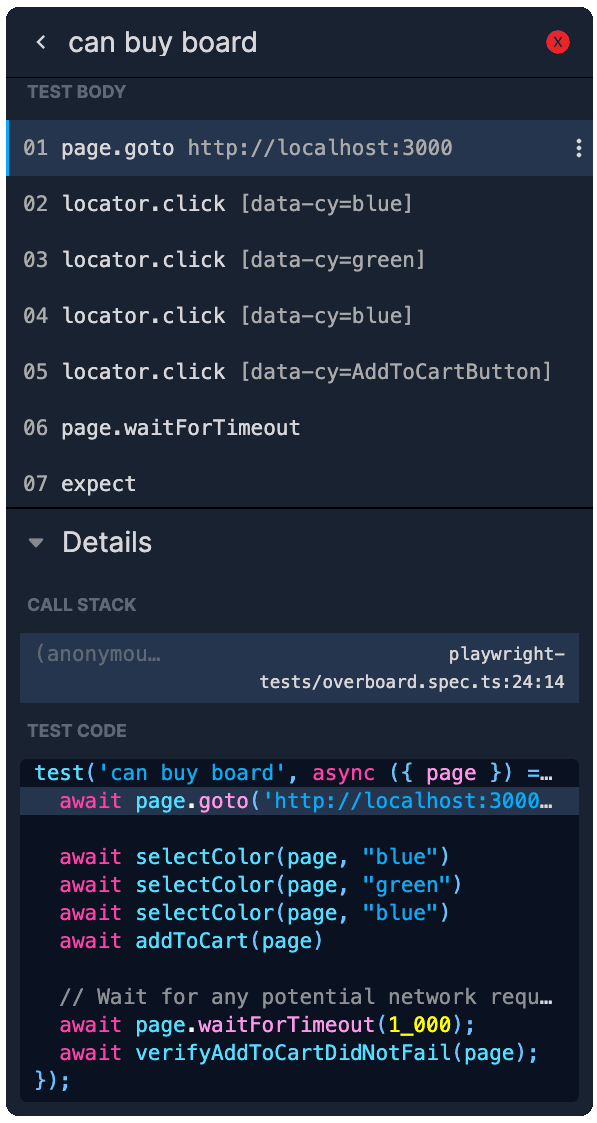The height and width of the screenshot is (1123, 597).
Task: Click the red X icon in the header
Action: coord(558,42)
